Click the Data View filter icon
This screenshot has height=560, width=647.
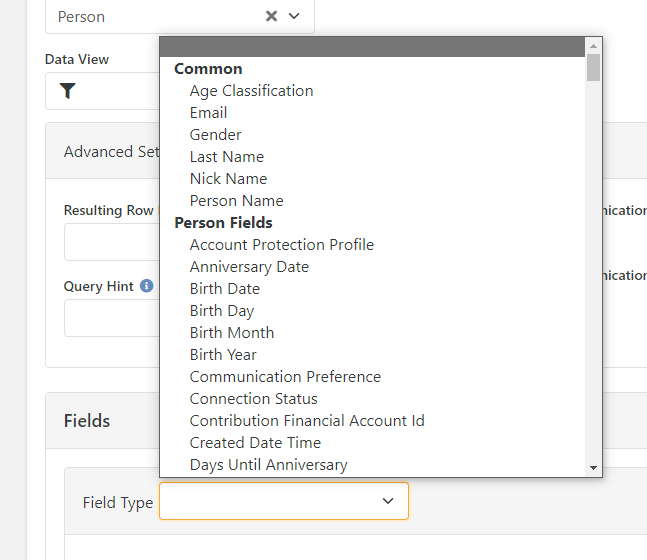[68, 91]
